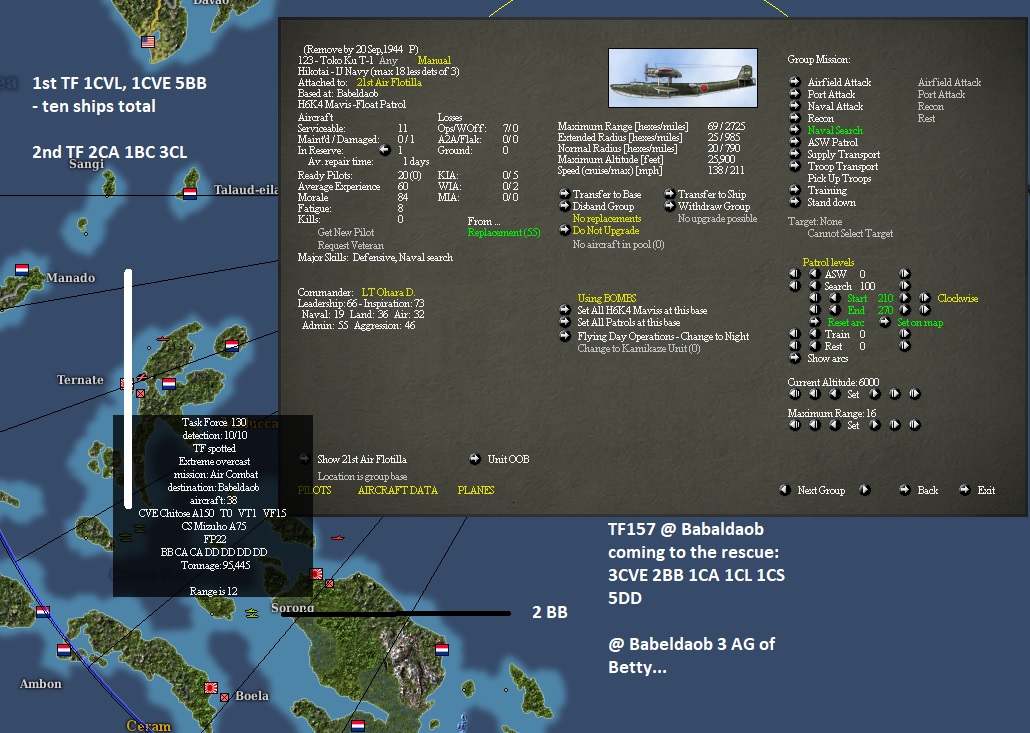
Task: Click Set under Maximum Range
Action: tap(853, 425)
